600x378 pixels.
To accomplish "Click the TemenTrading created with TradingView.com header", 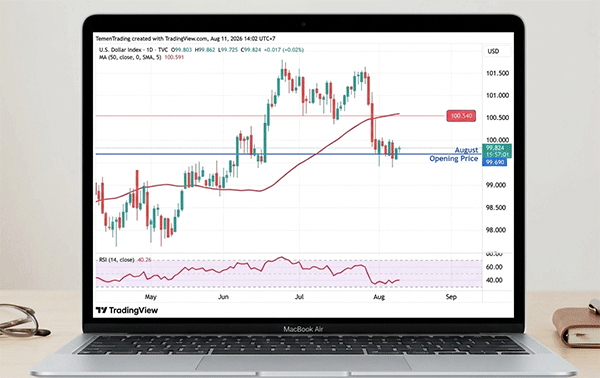I will tap(186, 39).
